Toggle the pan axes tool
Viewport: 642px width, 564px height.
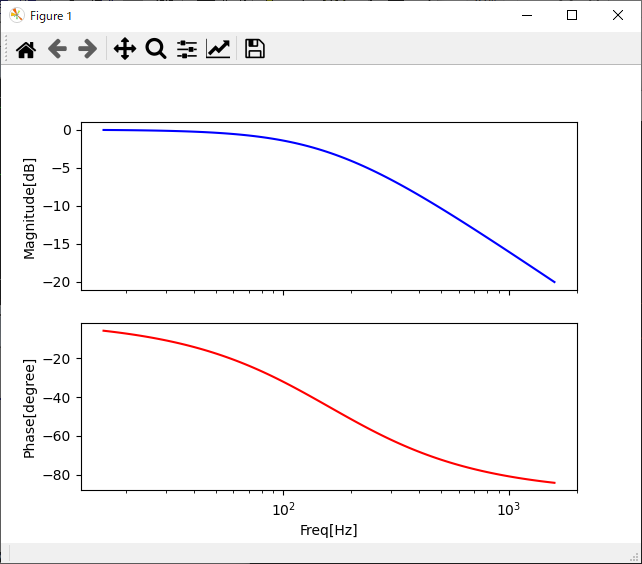[x=124, y=49]
